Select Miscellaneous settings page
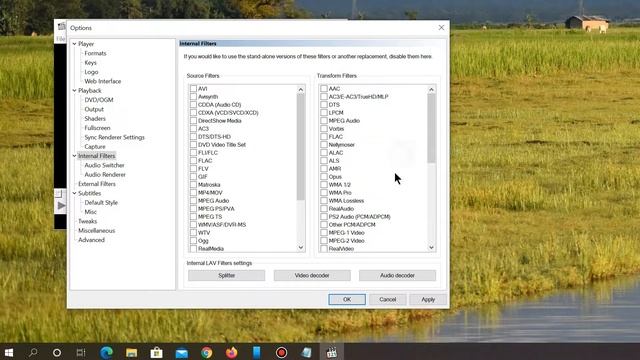This screenshot has height=360, width=640. [97, 231]
